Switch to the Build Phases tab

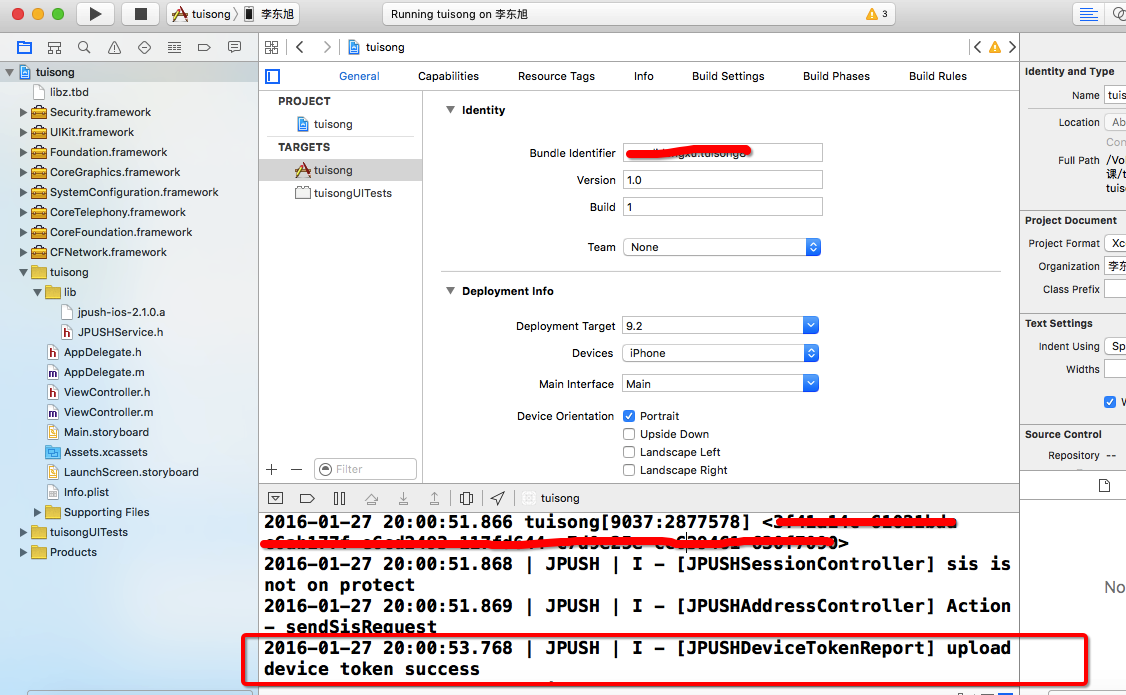click(836, 76)
